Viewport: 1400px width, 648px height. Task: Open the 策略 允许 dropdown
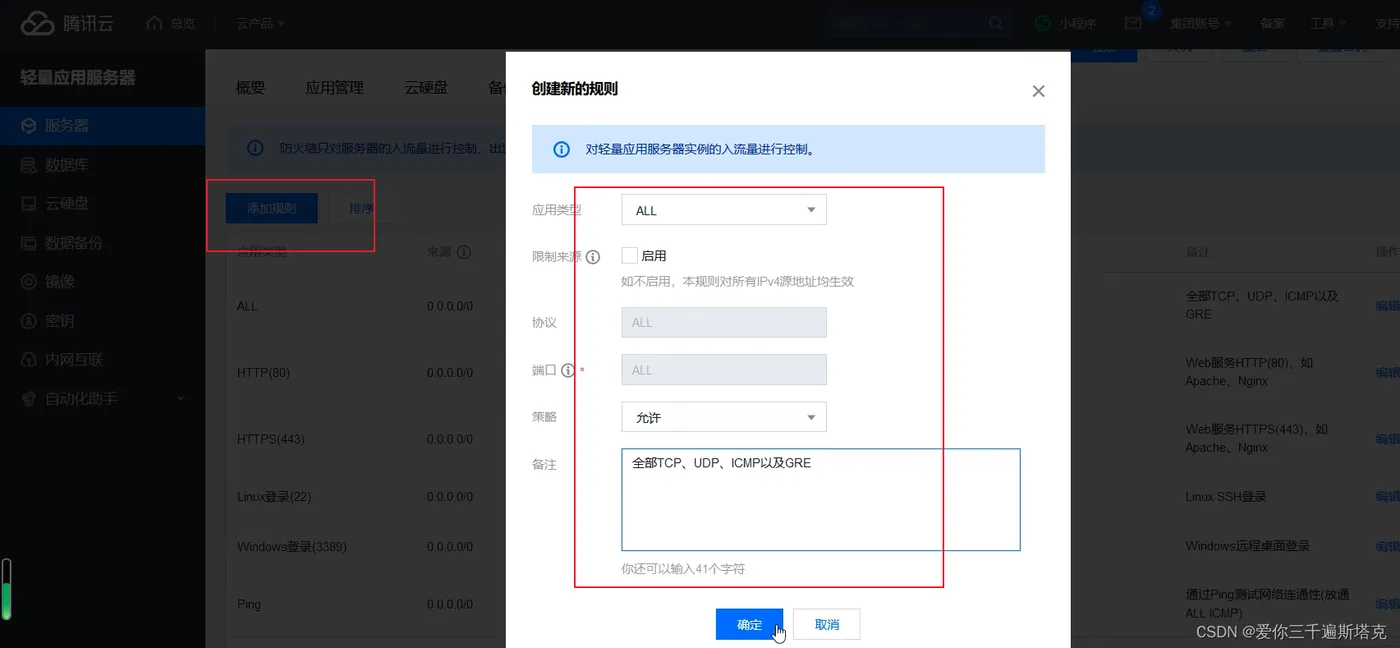724,417
